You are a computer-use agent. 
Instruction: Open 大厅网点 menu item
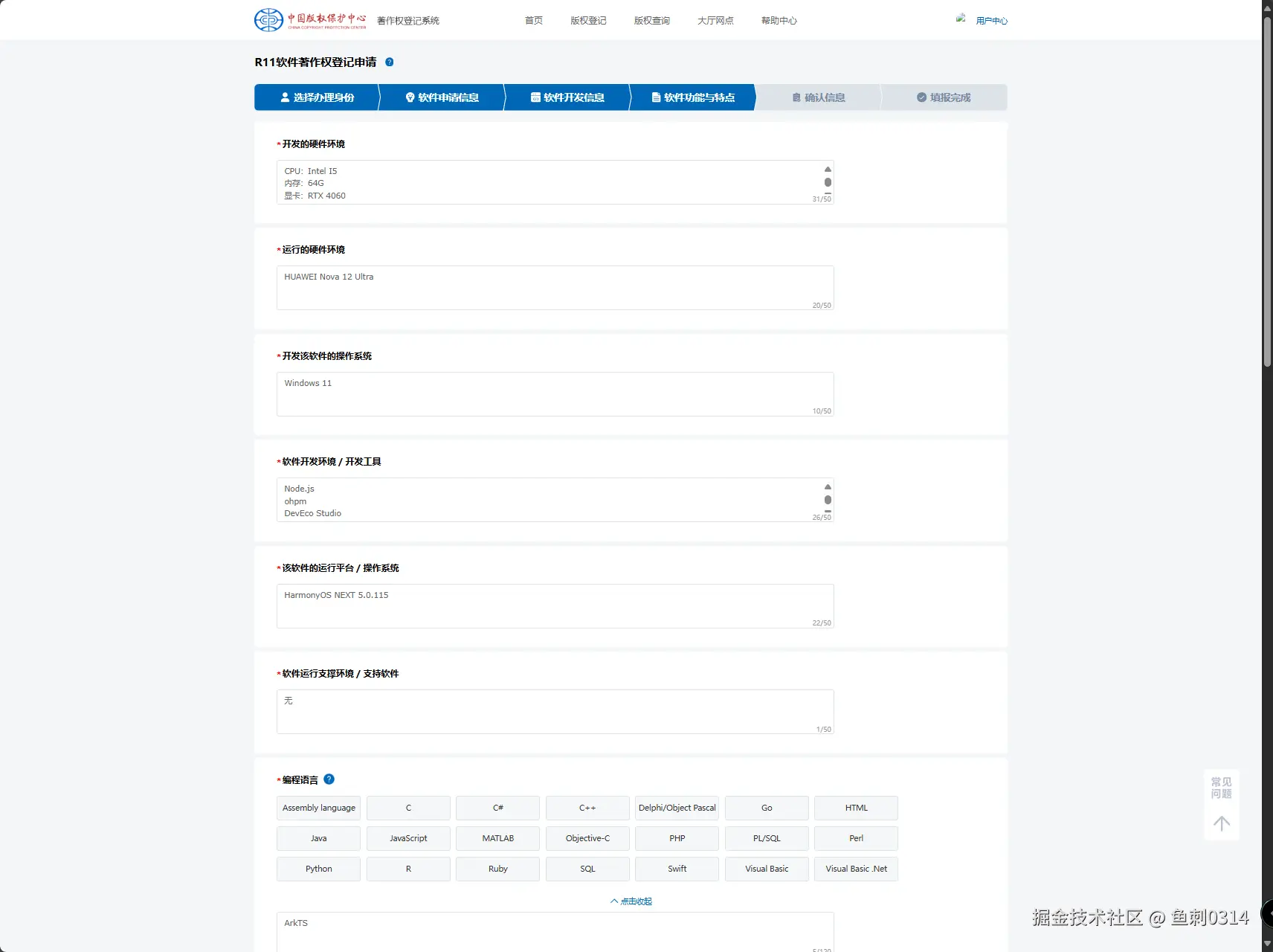[x=715, y=21]
